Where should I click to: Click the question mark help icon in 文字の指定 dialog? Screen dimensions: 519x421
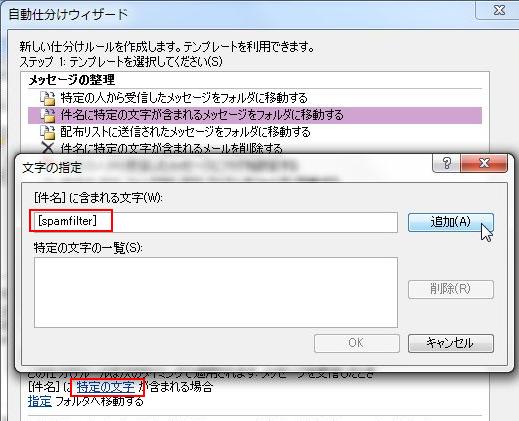pos(446,163)
